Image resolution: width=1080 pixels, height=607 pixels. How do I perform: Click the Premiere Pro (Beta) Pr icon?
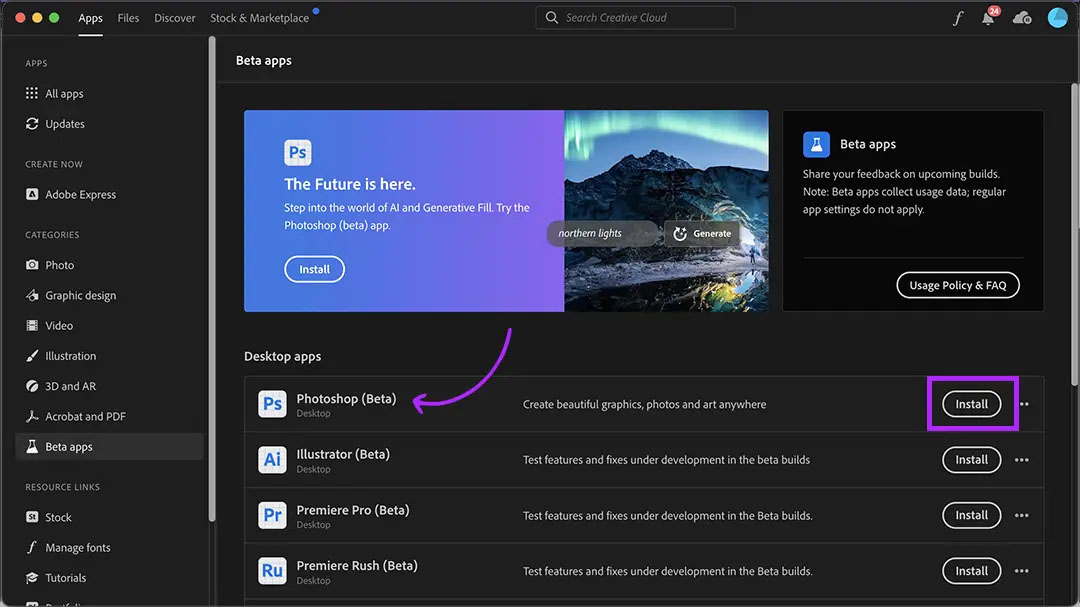(272, 515)
